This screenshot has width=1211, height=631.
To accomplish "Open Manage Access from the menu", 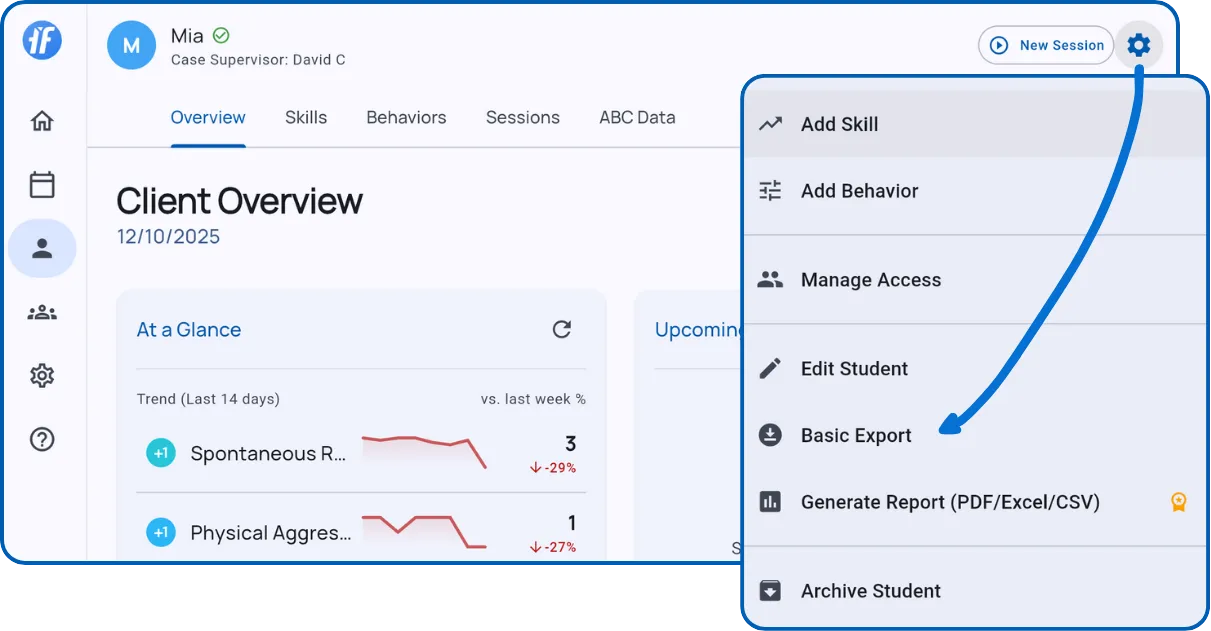I will (x=870, y=280).
